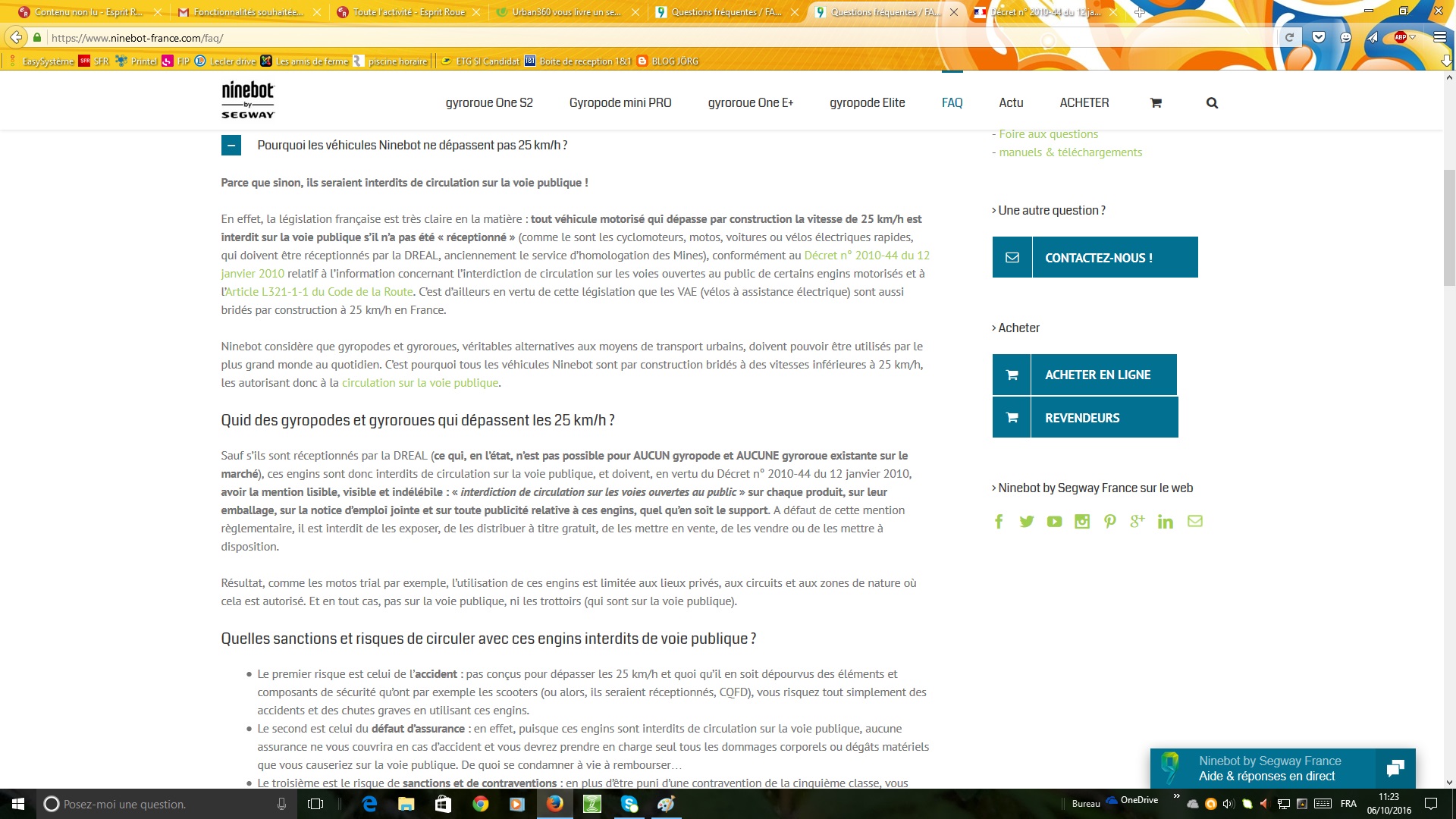Go to 'gyroroue One S2' menu
The width and height of the screenshot is (1456, 819).
[489, 103]
